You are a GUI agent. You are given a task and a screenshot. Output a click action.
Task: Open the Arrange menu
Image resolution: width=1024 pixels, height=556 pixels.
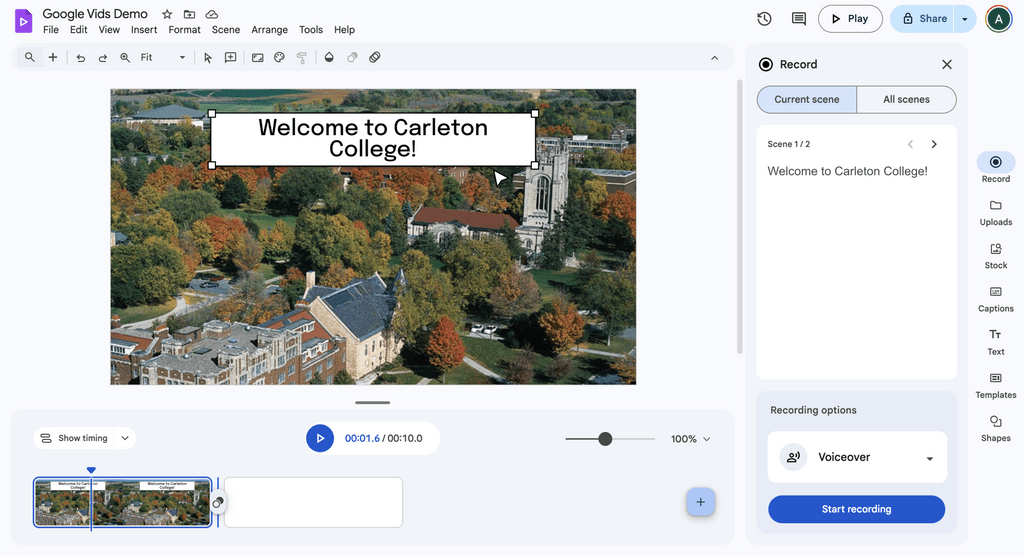(x=270, y=29)
